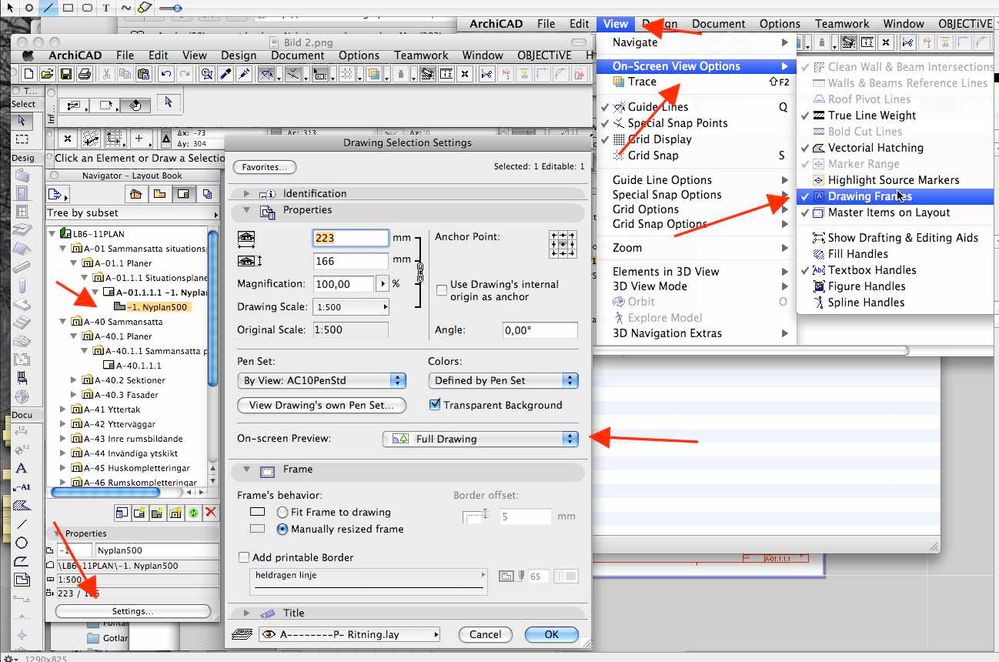999x662 pixels.
Task: Click the Navigator tree vertical scrollbar
Action: pyautogui.click(x=213, y=309)
